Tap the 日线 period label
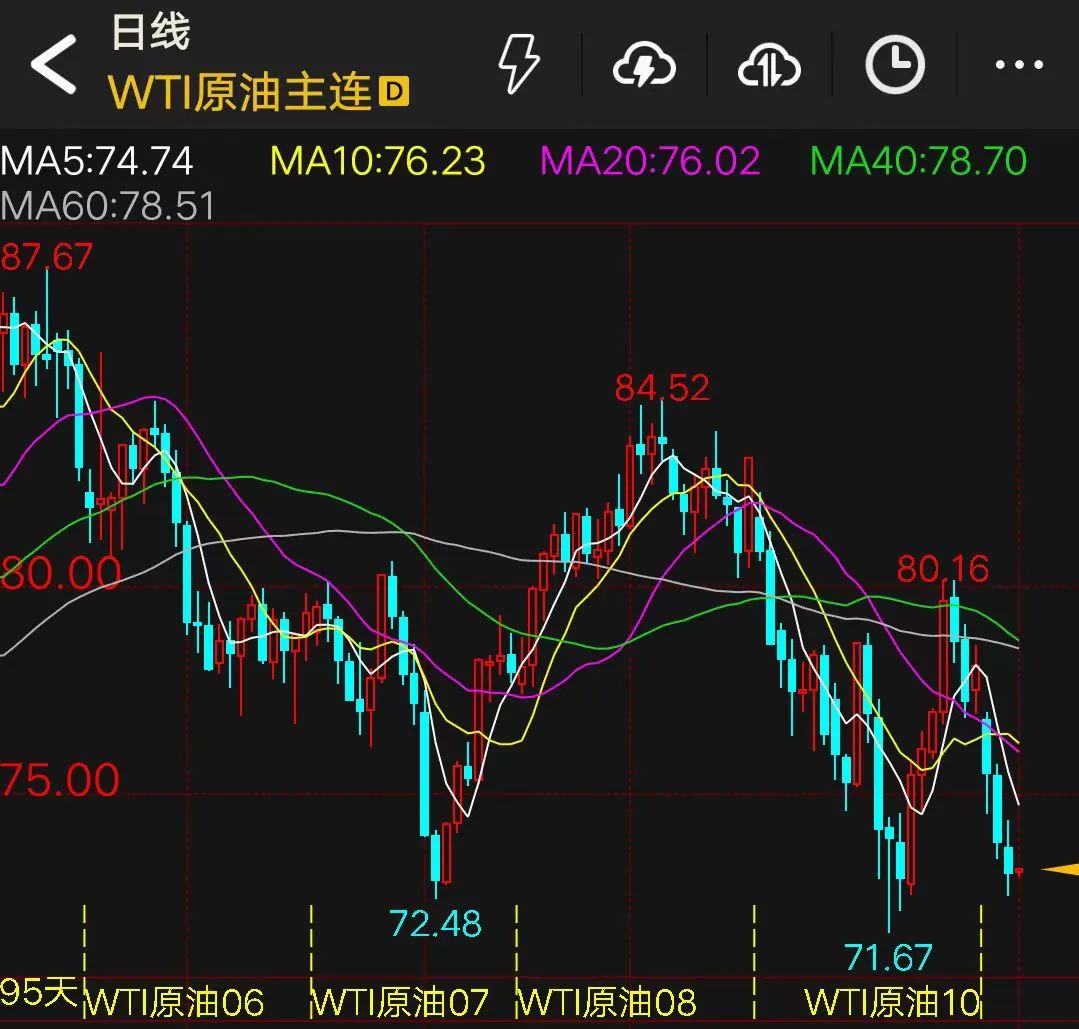This screenshot has height=1029, width=1079. tap(151, 32)
